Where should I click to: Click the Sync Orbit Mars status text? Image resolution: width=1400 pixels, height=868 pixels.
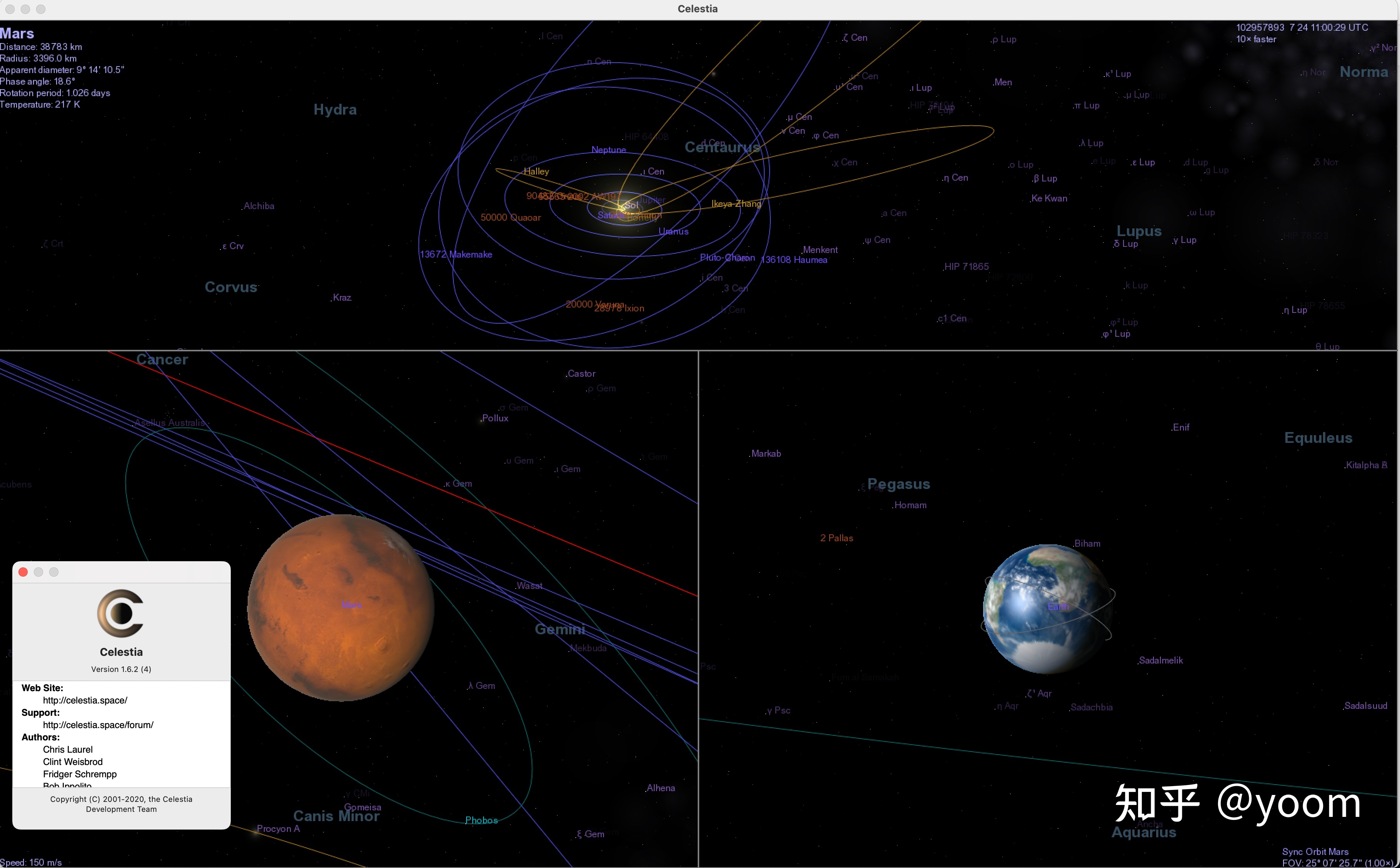coord(1315,852)
